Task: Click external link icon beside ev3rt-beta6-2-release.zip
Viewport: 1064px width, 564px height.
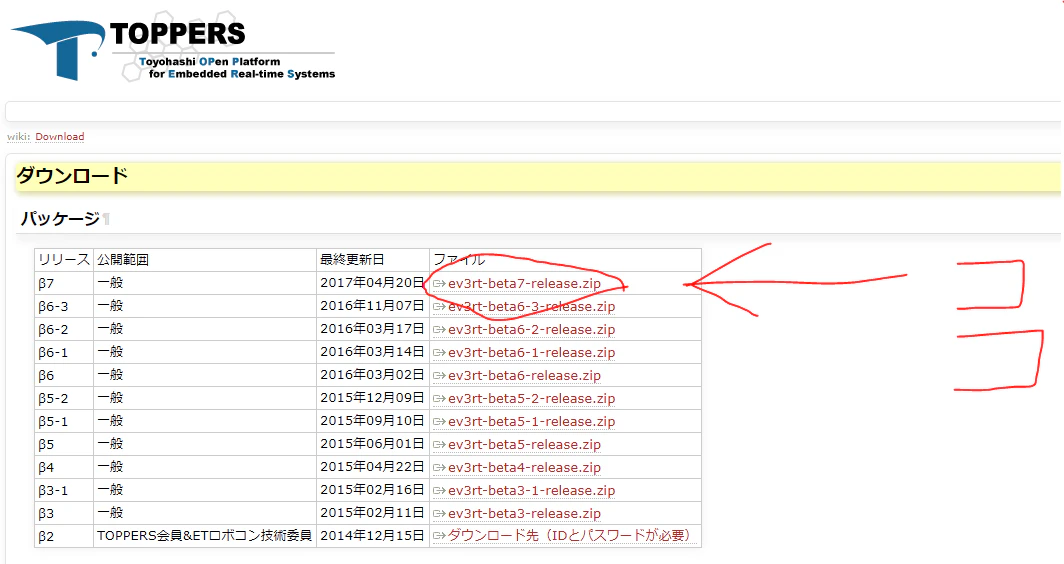Action: pyautogui.click(x=440, y=330)
